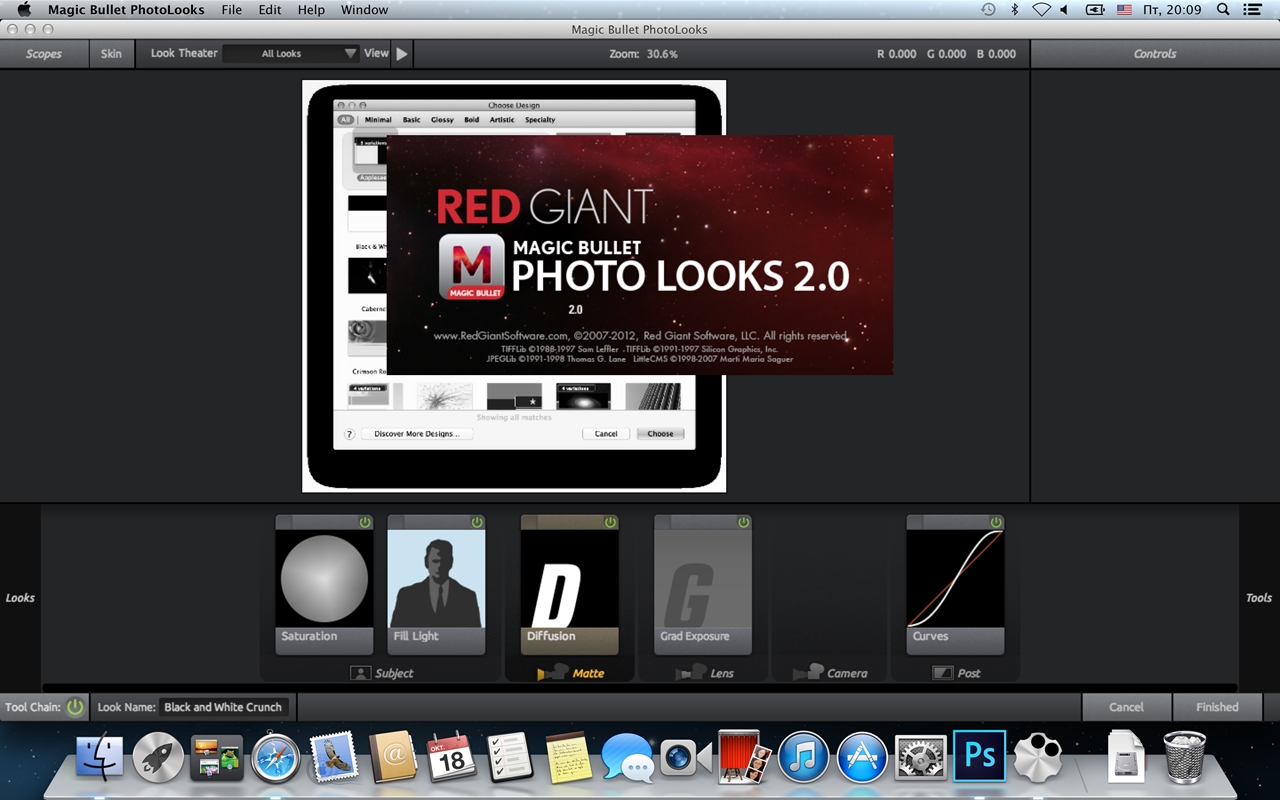Viewport: 1280px width, 800px height.
Task: Expand the Looks drawer on left
Action: pos(20,598)
